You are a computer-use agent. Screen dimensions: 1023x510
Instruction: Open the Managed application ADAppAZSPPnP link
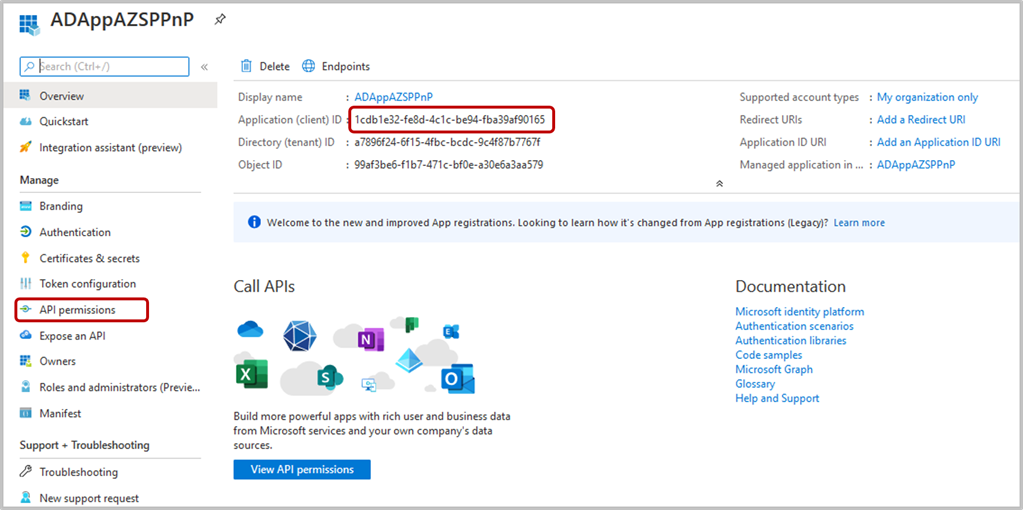click(x=916, y=165)
